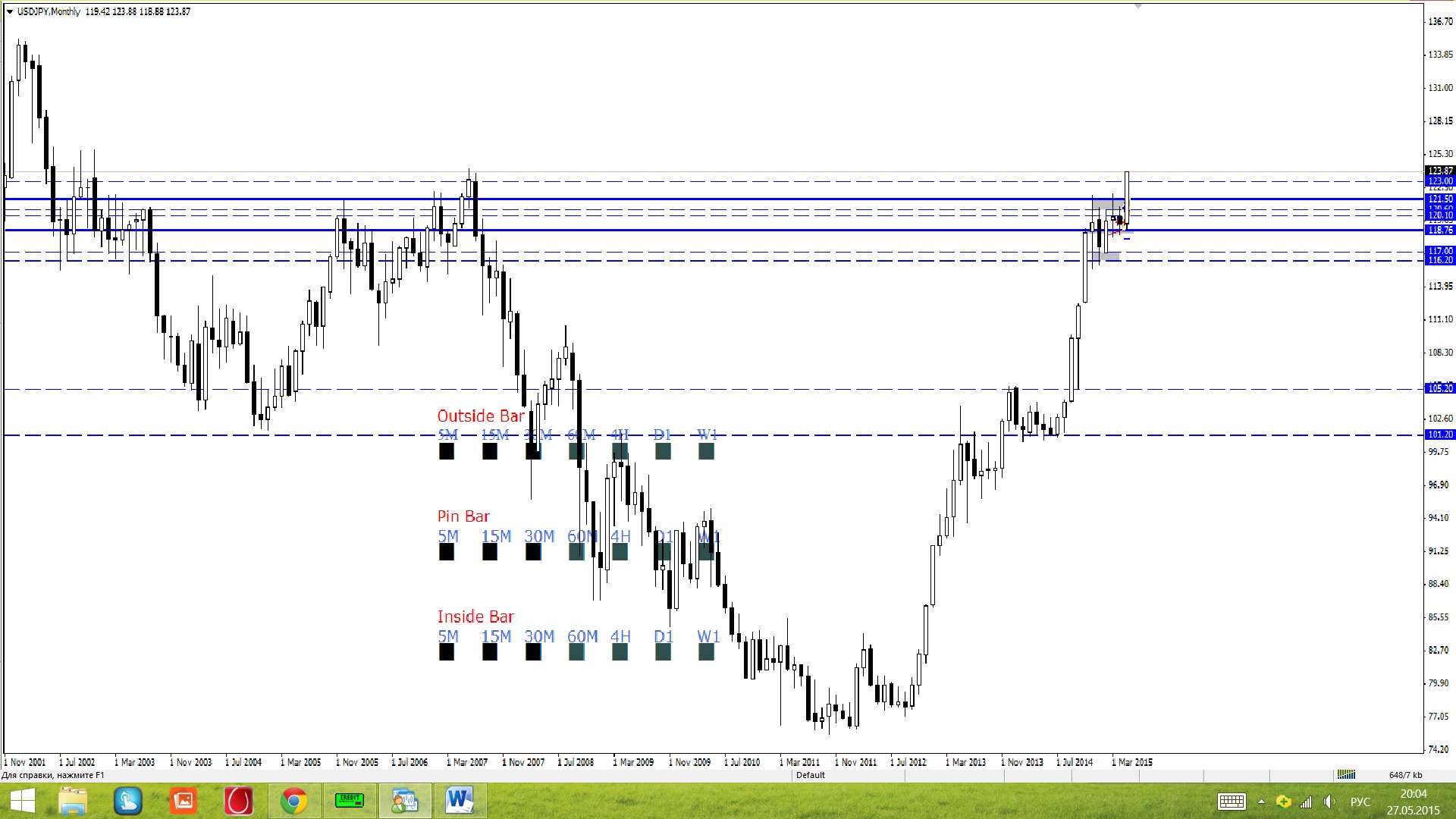The height and width of the screenshot is (819, 1456).
Task: Click the 1 Mar 2007 date label
Action: (x=467, y=762)
